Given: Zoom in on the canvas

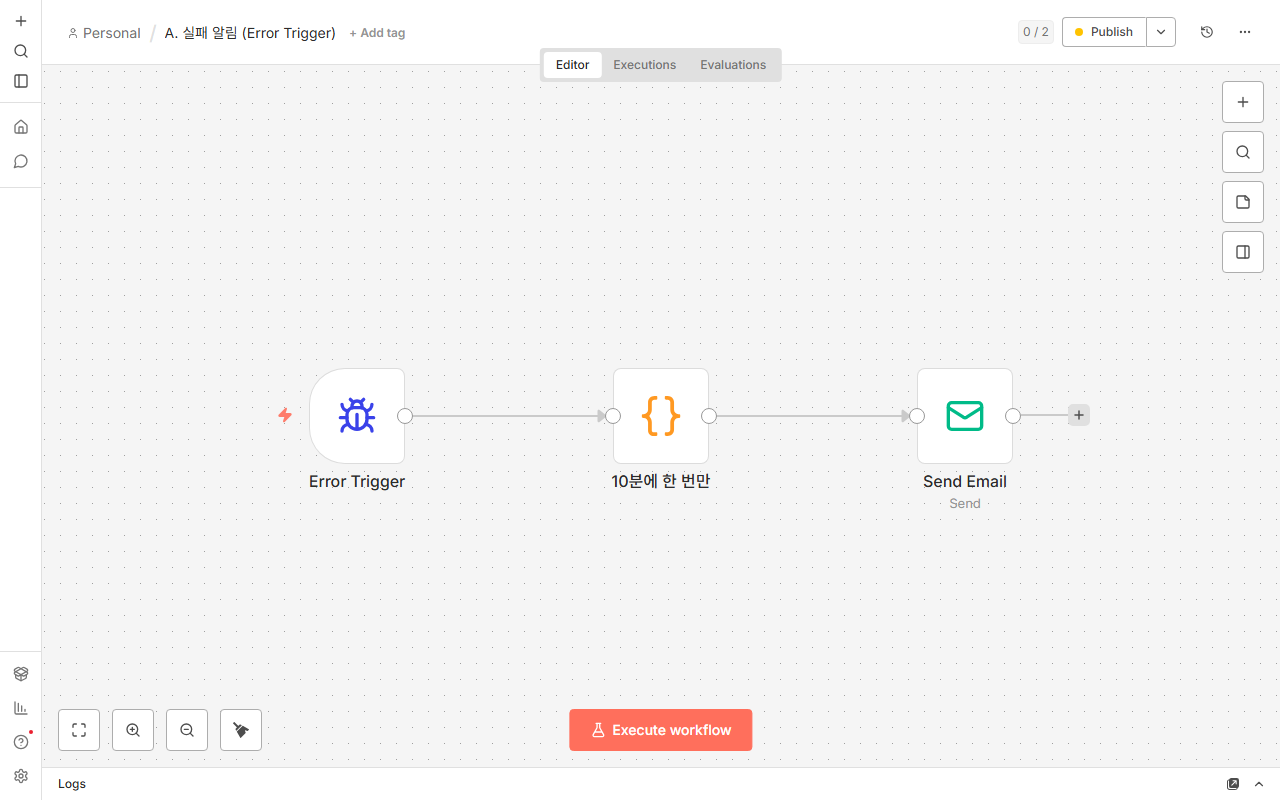Looking at the screenshot, I should [133, 730].
